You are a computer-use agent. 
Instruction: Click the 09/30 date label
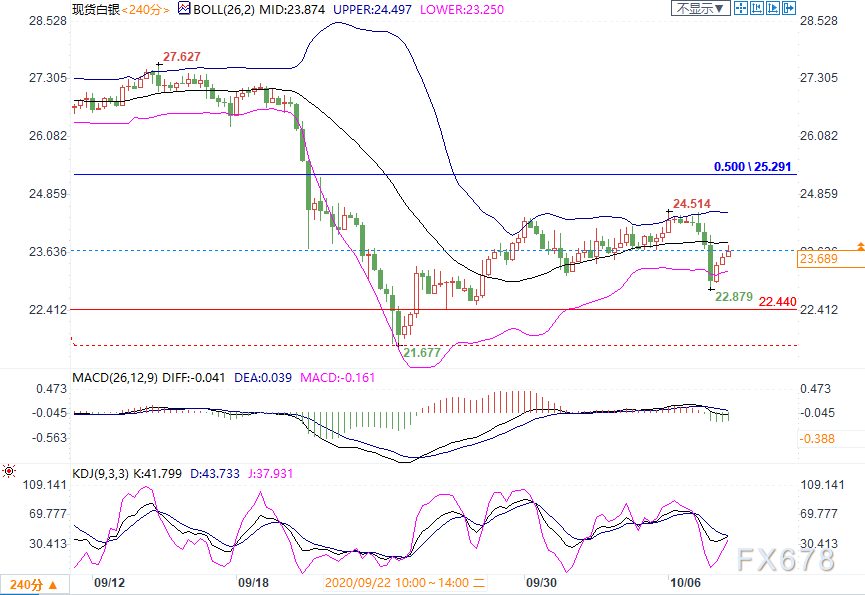click(x=541, y=583)
